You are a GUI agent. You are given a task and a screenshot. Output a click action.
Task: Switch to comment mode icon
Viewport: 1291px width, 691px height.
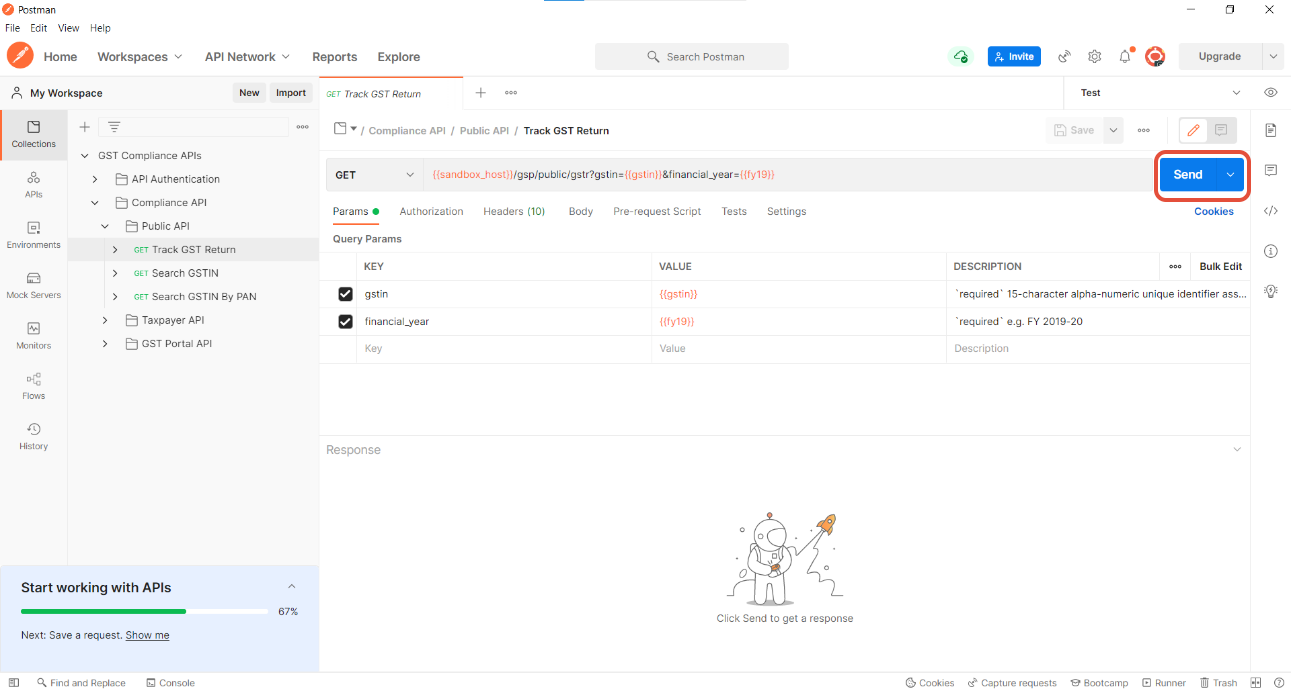coord(1221,130)
